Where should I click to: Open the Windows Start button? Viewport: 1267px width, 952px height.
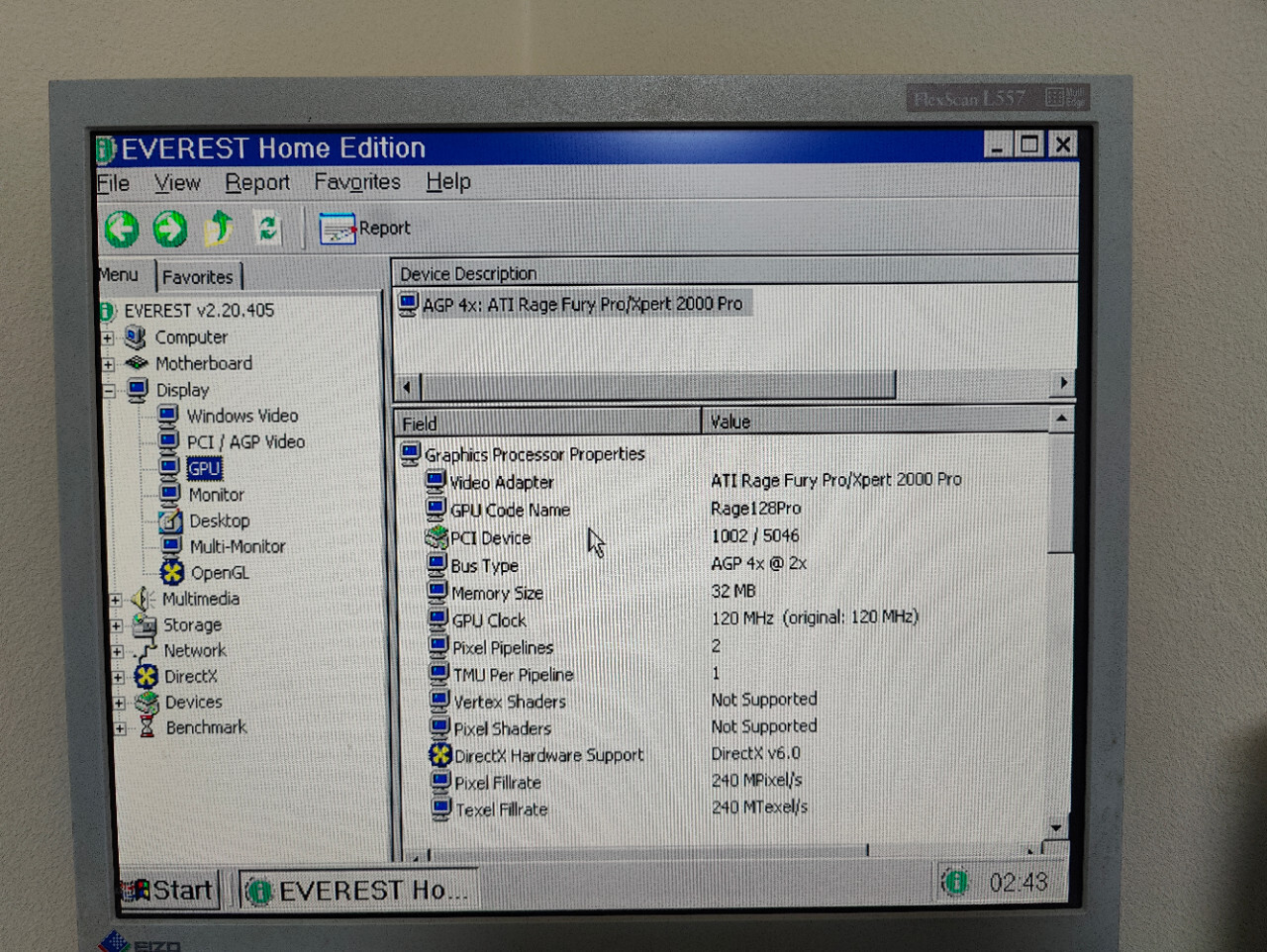[x=168, y=891]
